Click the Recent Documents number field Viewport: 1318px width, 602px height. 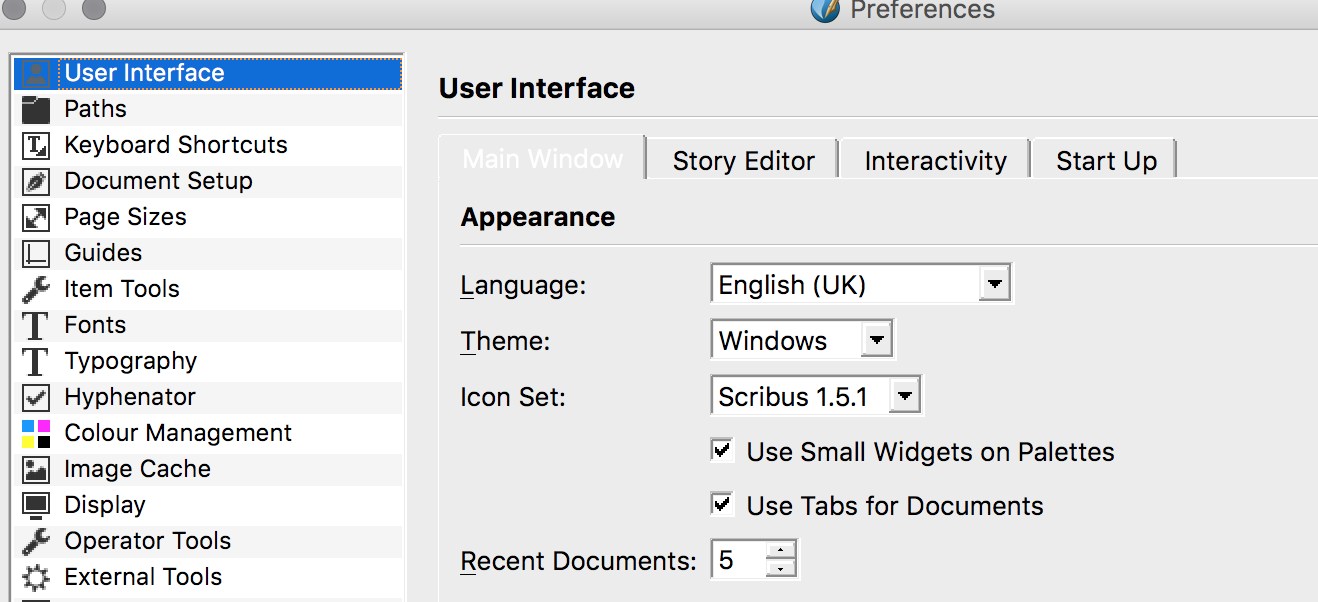click(738, 561)
